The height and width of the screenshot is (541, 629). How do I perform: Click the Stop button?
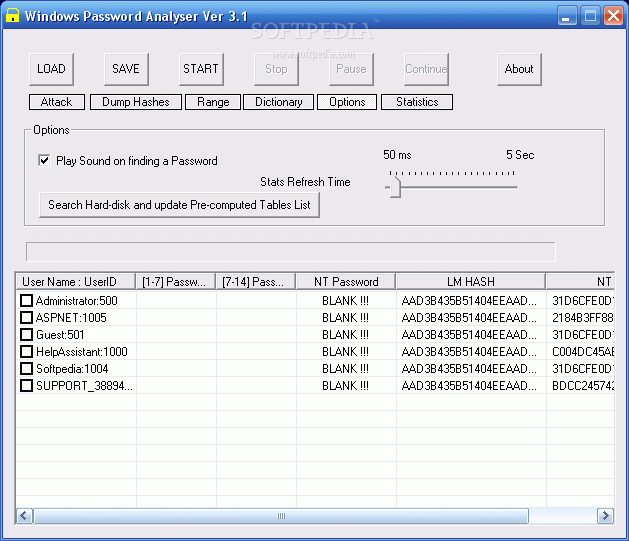pos(276,69)
